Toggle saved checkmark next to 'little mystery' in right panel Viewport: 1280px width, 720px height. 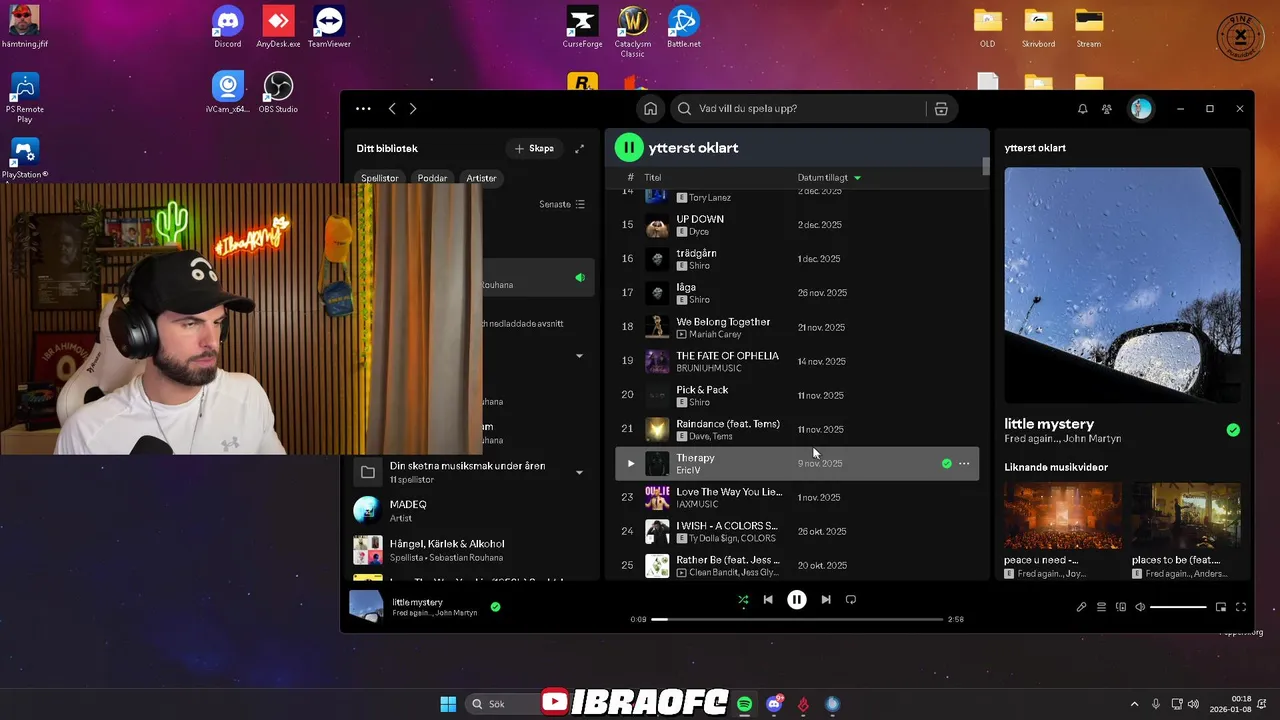point(1233,430)
